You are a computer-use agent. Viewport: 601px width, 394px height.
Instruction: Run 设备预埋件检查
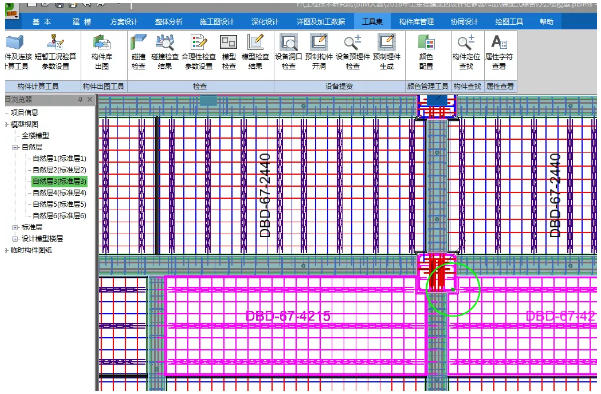353,52
